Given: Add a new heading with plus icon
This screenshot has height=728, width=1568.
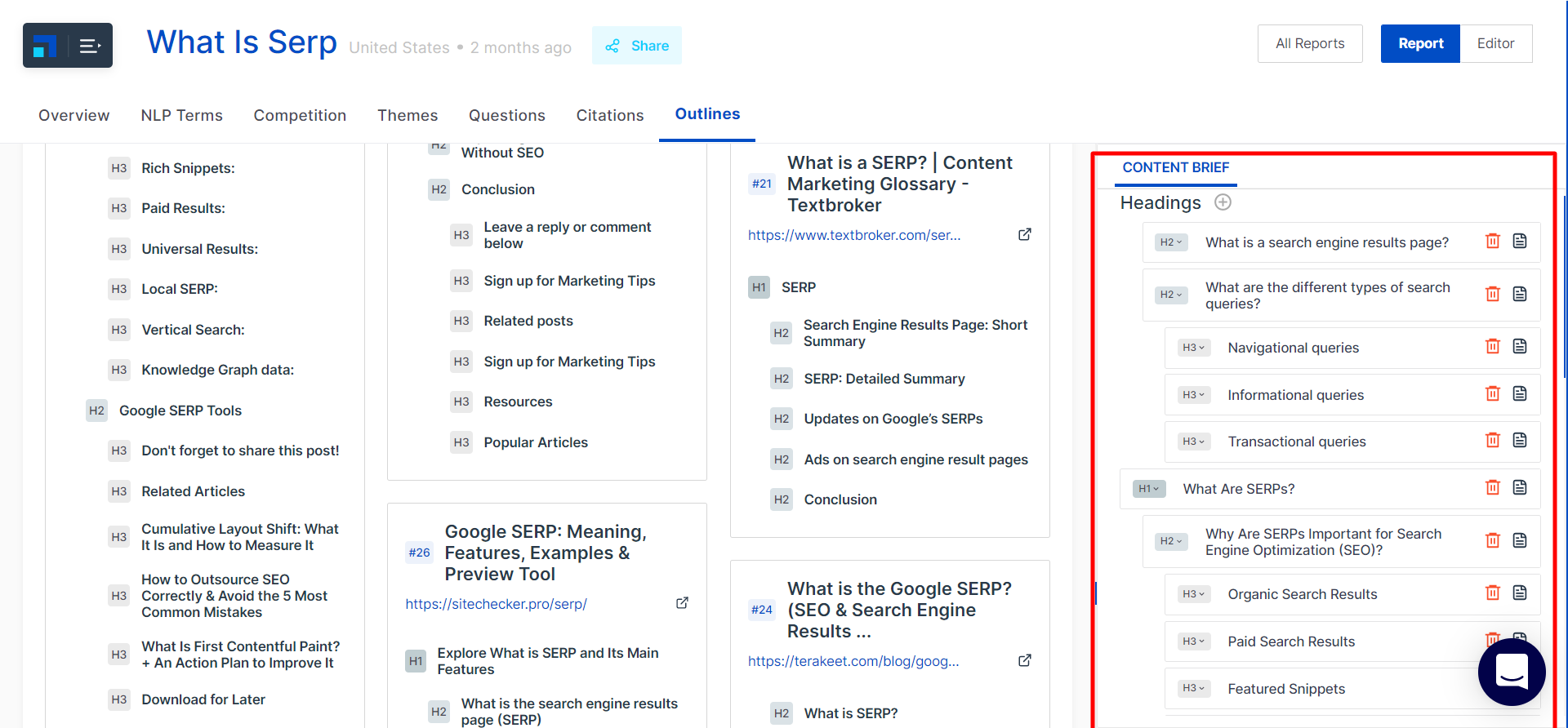Looking at the screenshot, I should pos(1223,202).
